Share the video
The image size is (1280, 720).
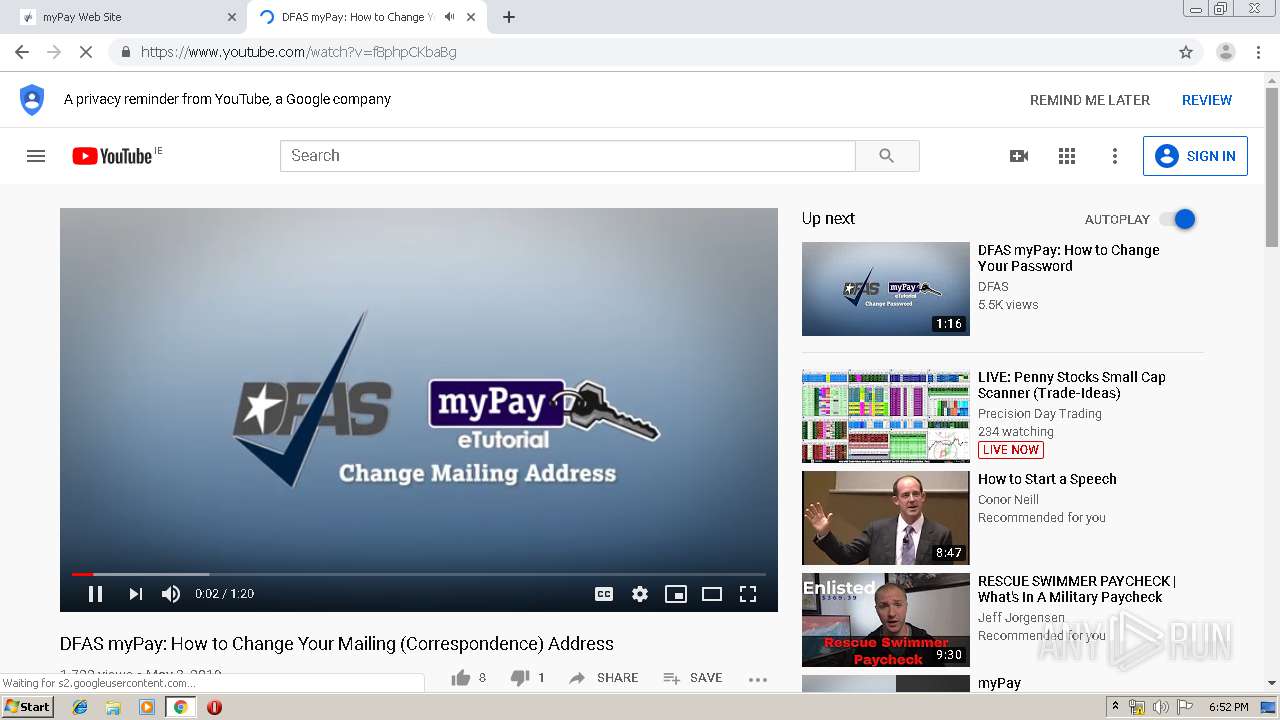(x=603, y=678)
